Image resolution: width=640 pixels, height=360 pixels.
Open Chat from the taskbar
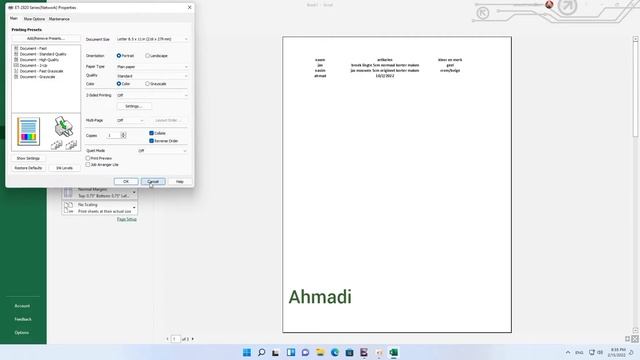click(305, 352)
